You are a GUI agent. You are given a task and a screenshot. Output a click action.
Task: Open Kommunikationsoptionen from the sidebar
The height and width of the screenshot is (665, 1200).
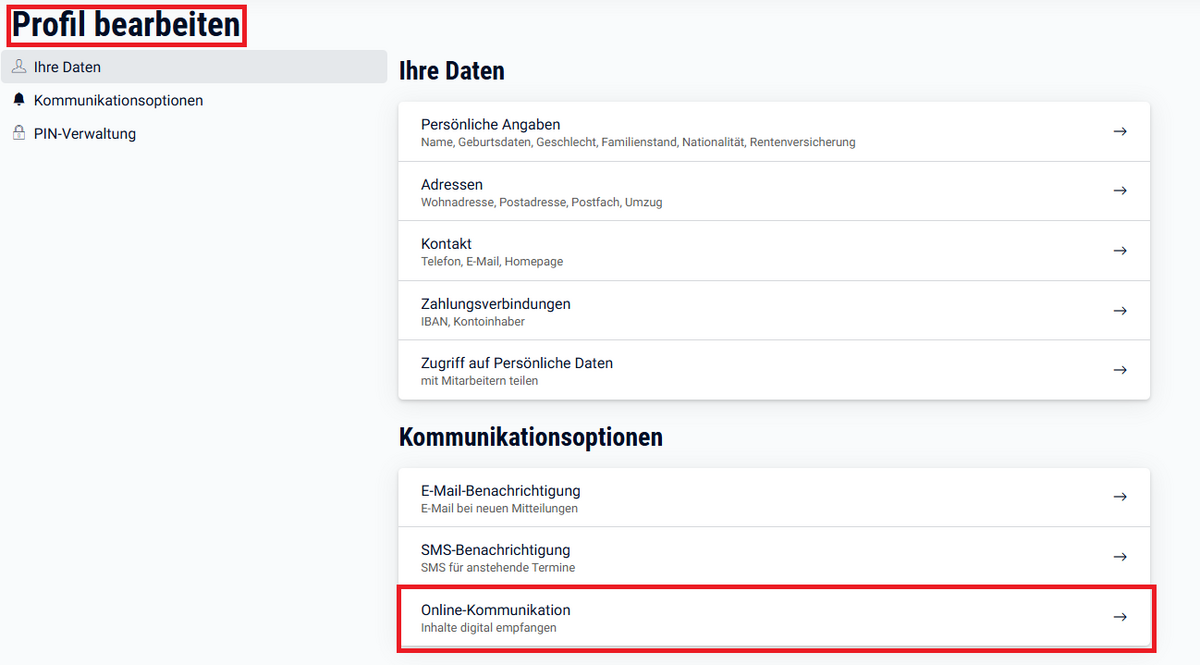[118, 100]
